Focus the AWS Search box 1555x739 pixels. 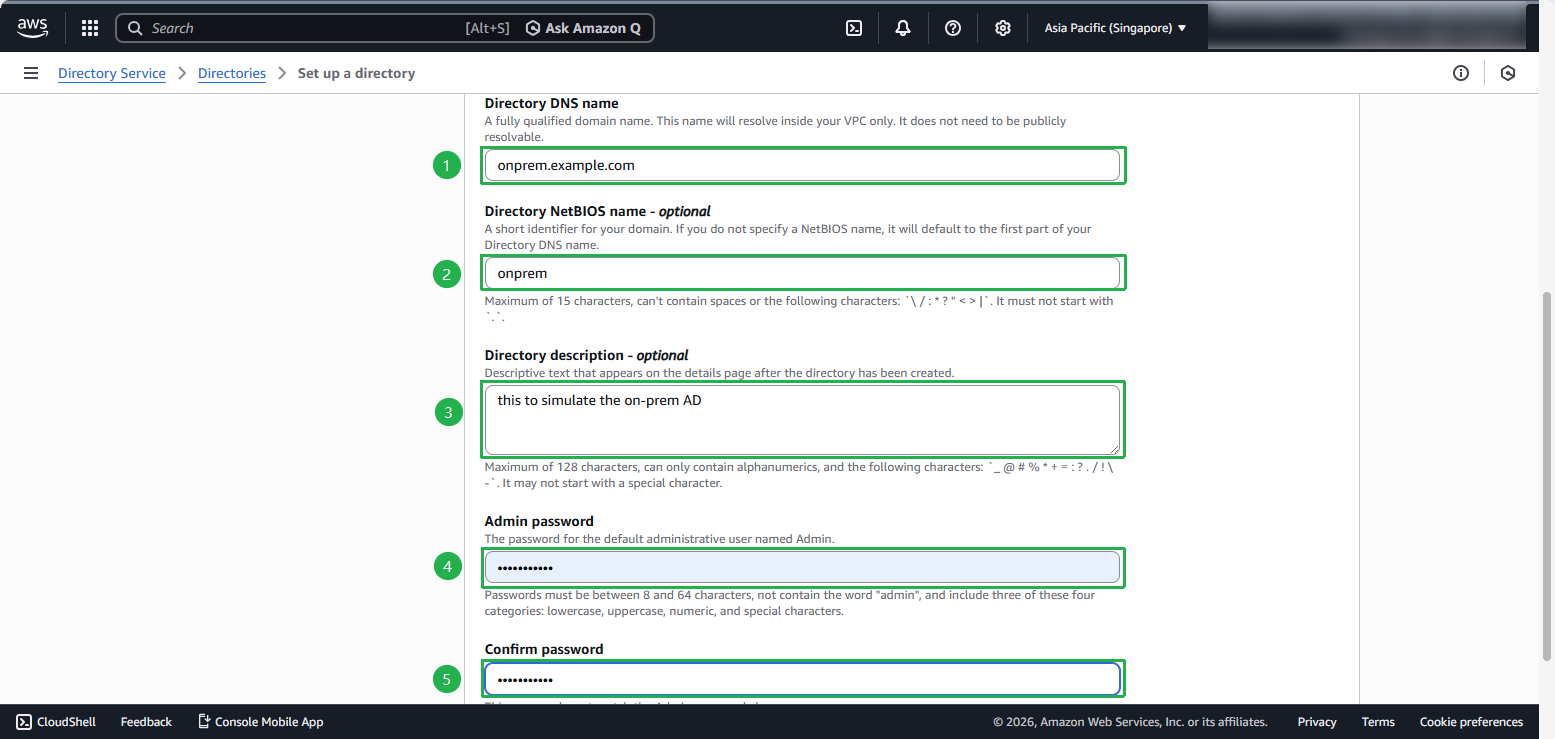click(300, 28)
